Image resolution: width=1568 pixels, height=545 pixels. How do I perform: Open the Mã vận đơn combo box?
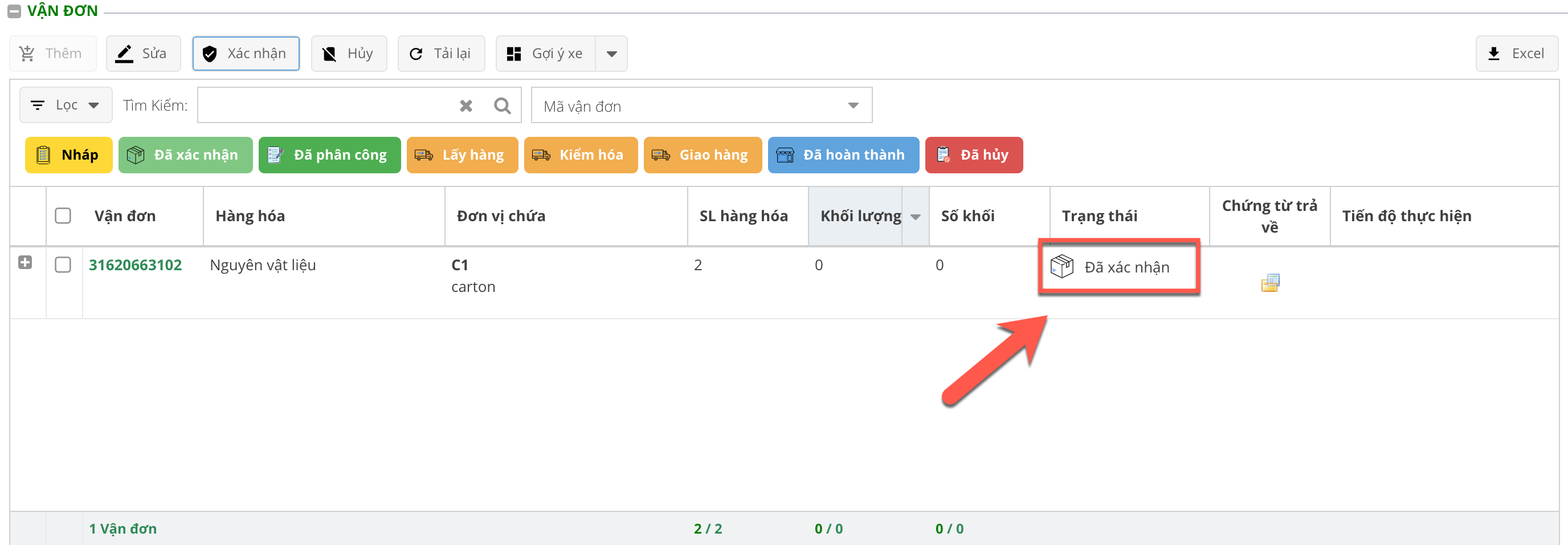click(x=701, y=106)
